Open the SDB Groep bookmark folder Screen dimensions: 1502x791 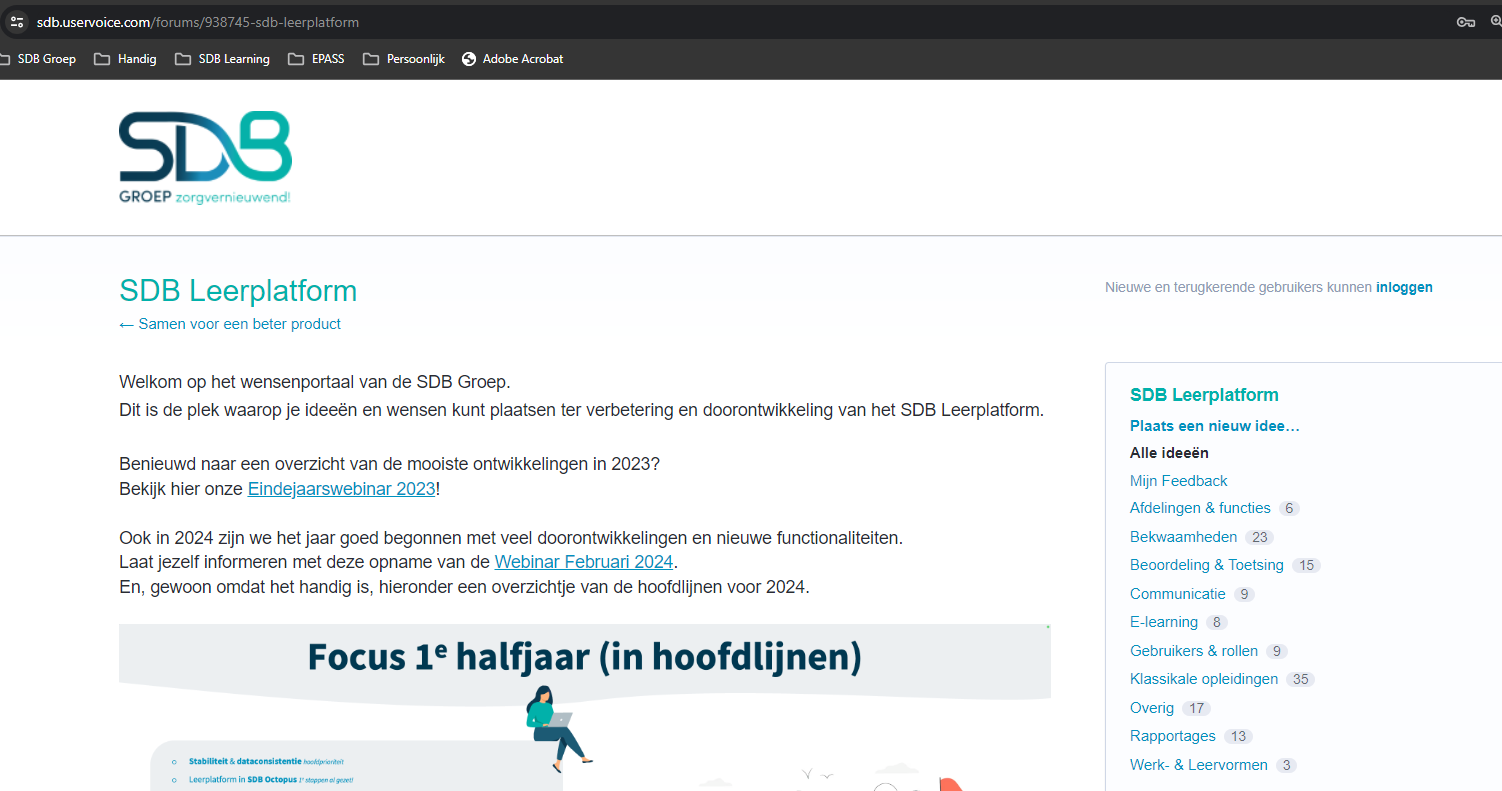point(37,59)
